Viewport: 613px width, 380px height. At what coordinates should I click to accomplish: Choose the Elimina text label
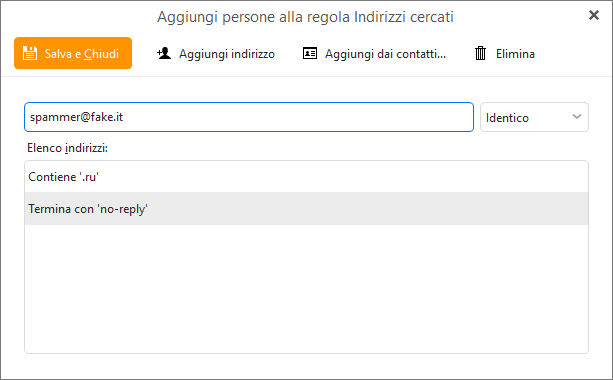tap(515, 54)
